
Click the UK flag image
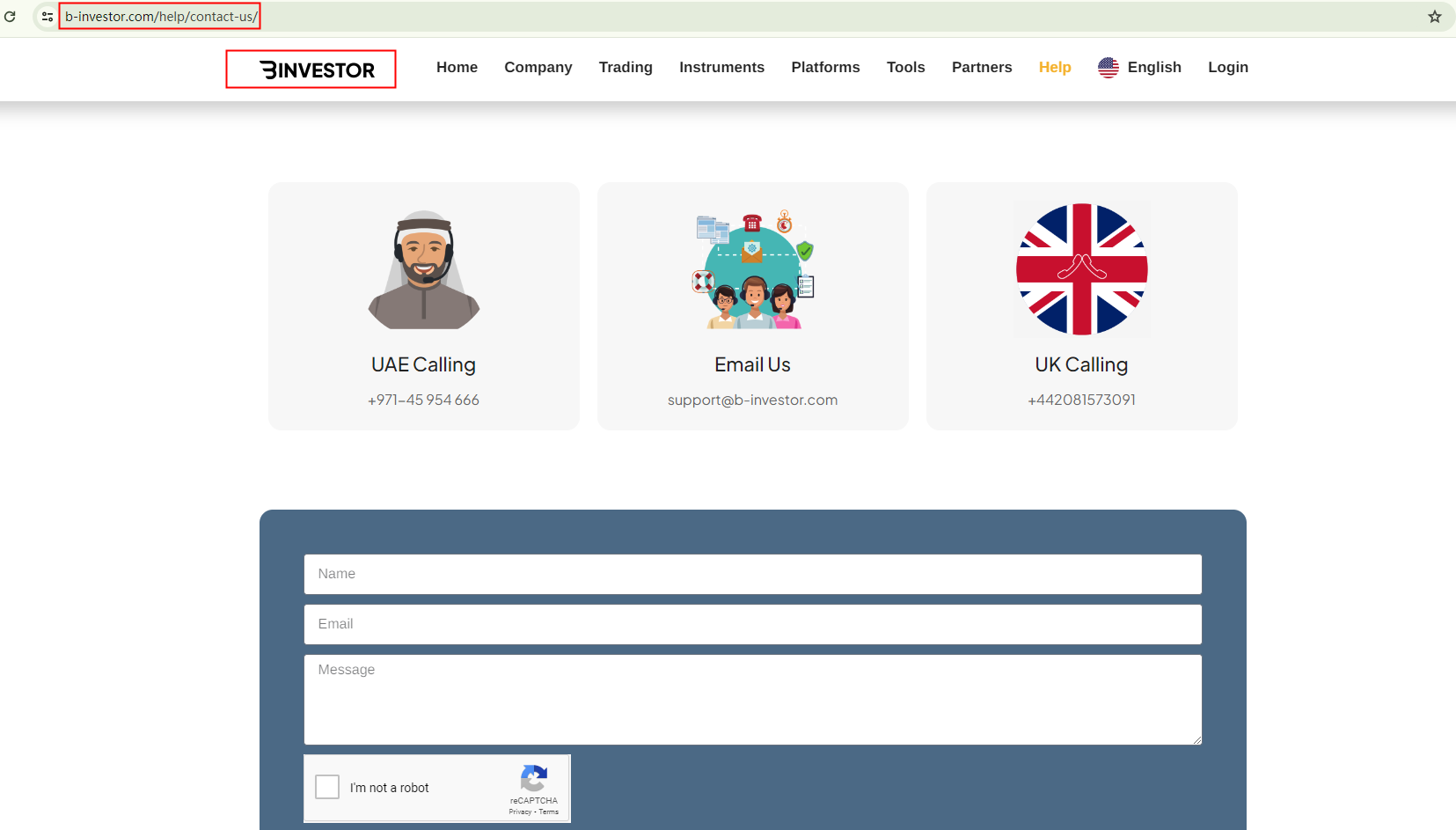1081,269
